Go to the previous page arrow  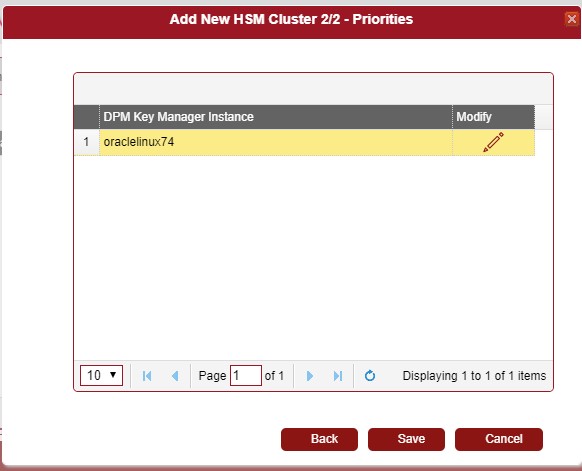point(175,376)
